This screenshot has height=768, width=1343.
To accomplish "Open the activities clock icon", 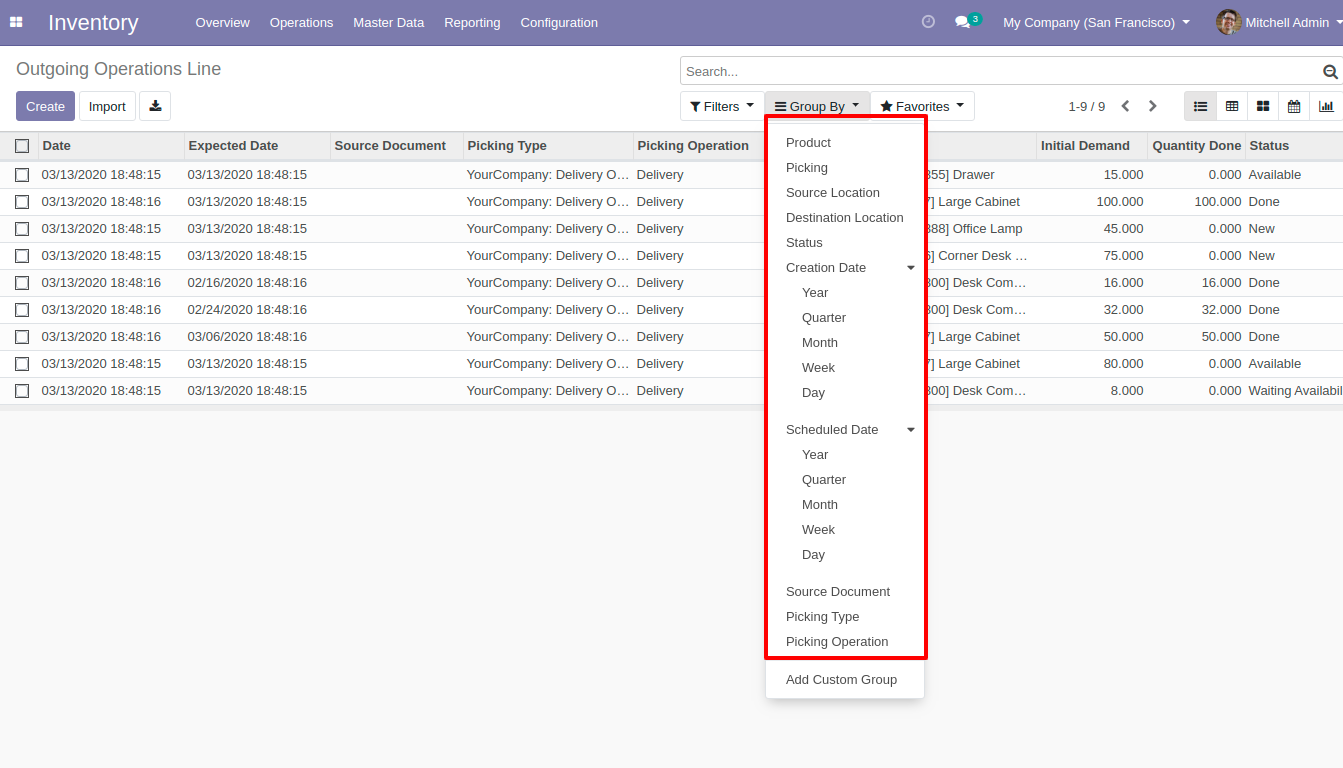I will pos(928,22).
